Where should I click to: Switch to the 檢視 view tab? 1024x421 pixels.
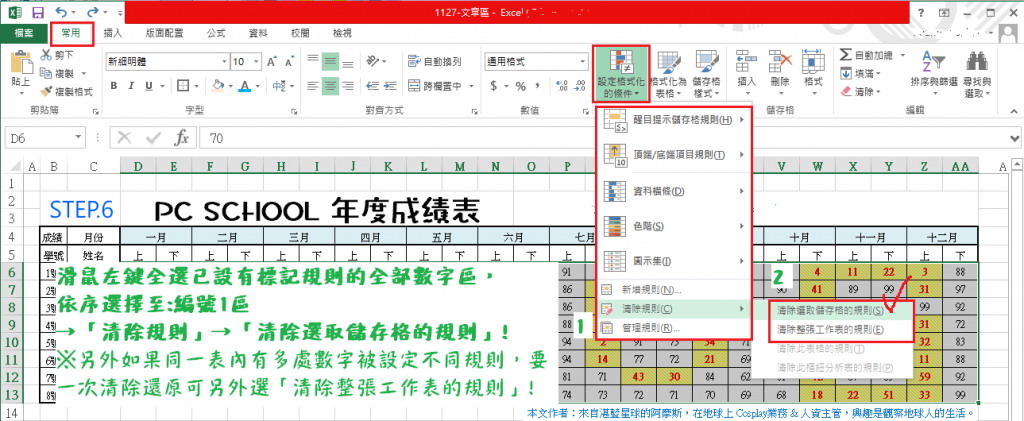click(342, 33)
